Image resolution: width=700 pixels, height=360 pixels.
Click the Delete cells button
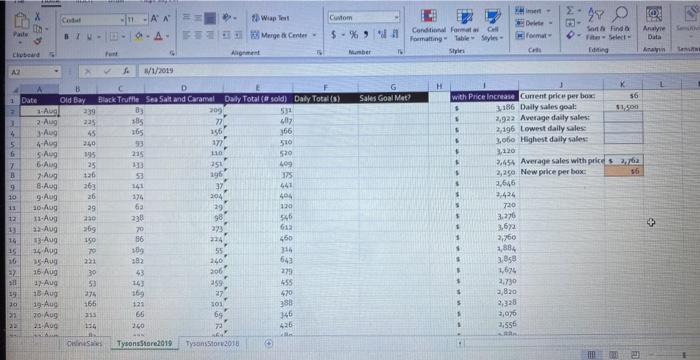click(533, 23)
